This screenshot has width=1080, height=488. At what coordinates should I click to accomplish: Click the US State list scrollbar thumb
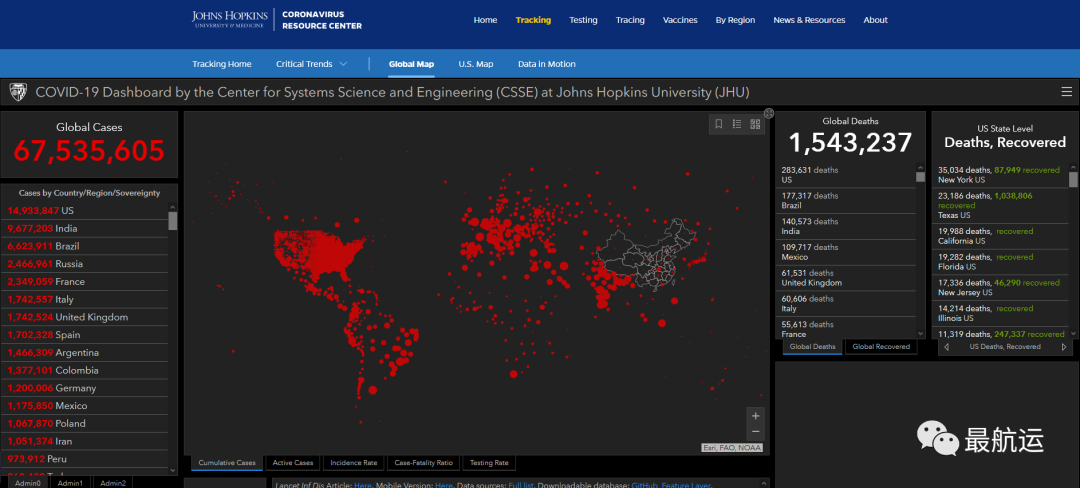point(1072,180)
